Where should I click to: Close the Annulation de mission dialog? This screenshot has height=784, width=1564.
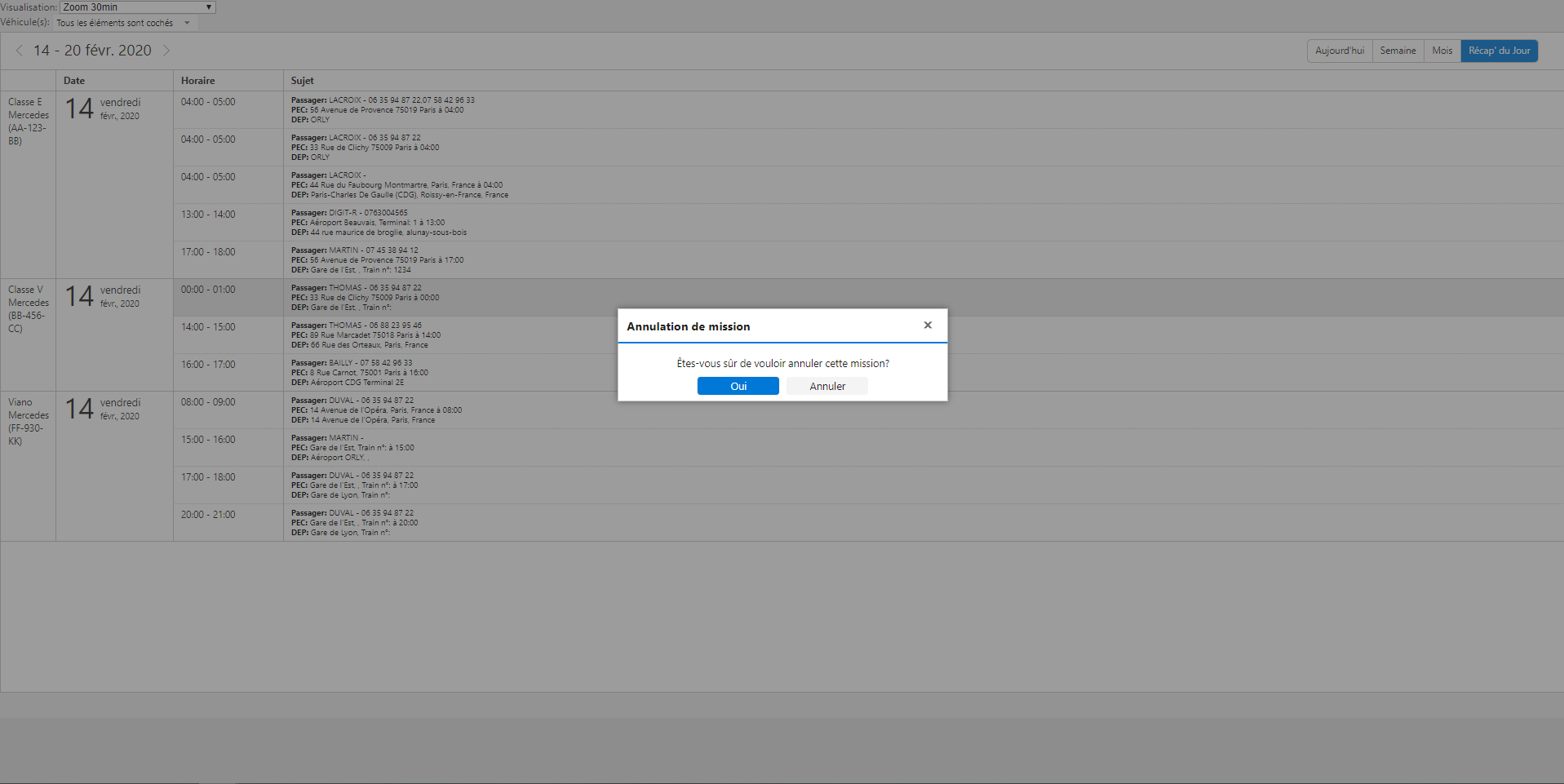click(927, 326)
